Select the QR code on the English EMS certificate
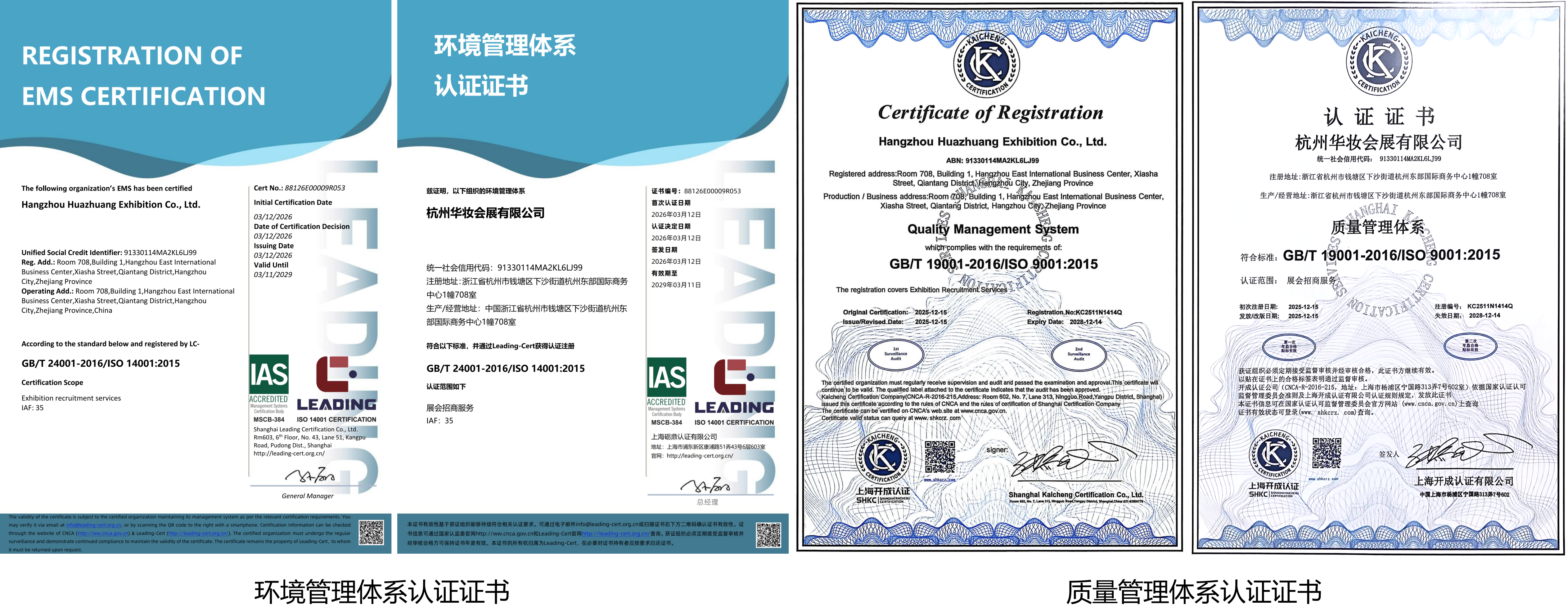The height and width of the screenshot is (612, 1568). 371,532
